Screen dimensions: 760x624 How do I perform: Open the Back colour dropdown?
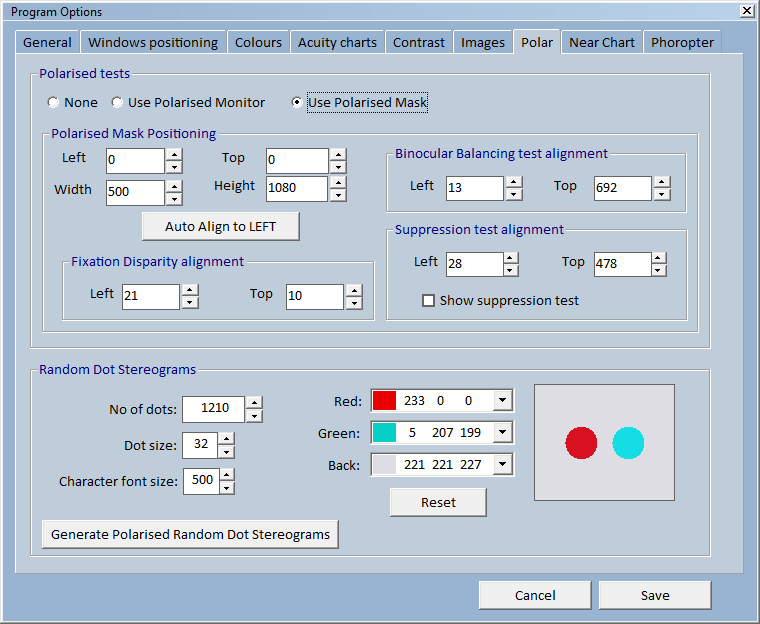point(503,464)
